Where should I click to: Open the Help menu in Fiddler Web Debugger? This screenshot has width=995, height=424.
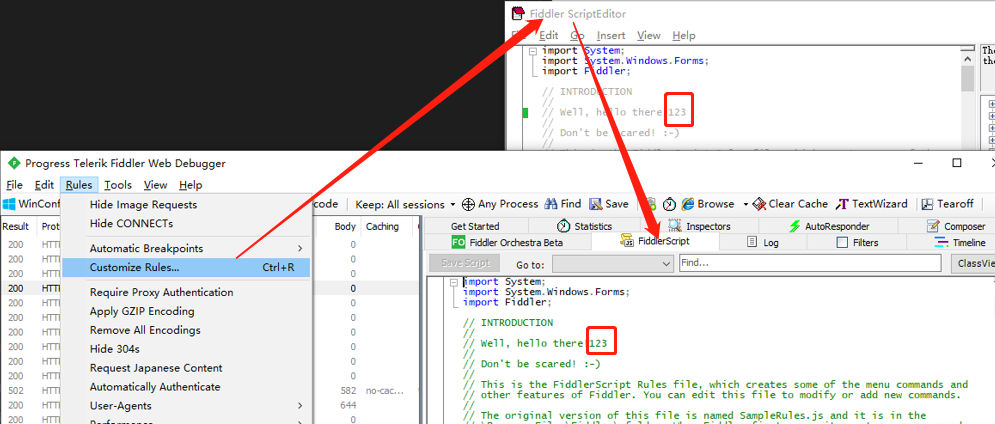(190, 185)
